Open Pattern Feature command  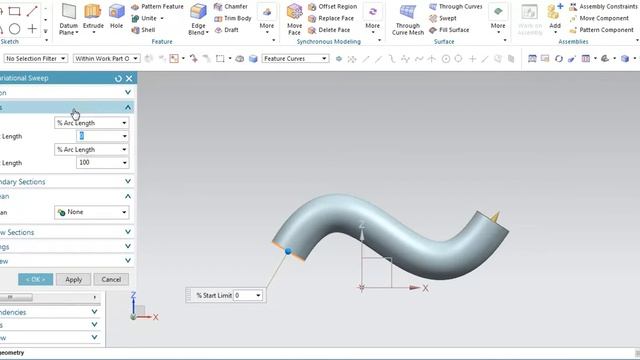[x=157, y=7]
